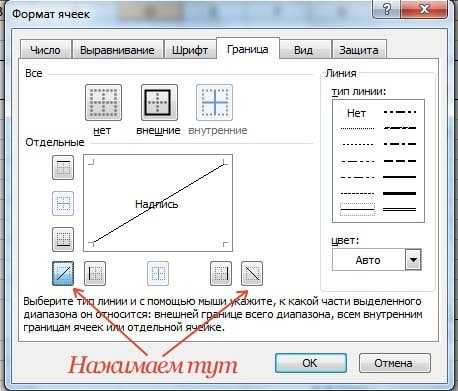Open the 'Шрифт' tab
This screenshot has width=458, height=391.
point(190,50)
